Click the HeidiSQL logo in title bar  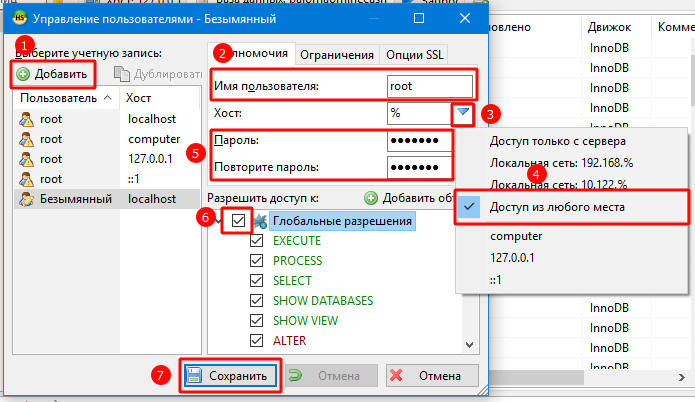(20, 18)
